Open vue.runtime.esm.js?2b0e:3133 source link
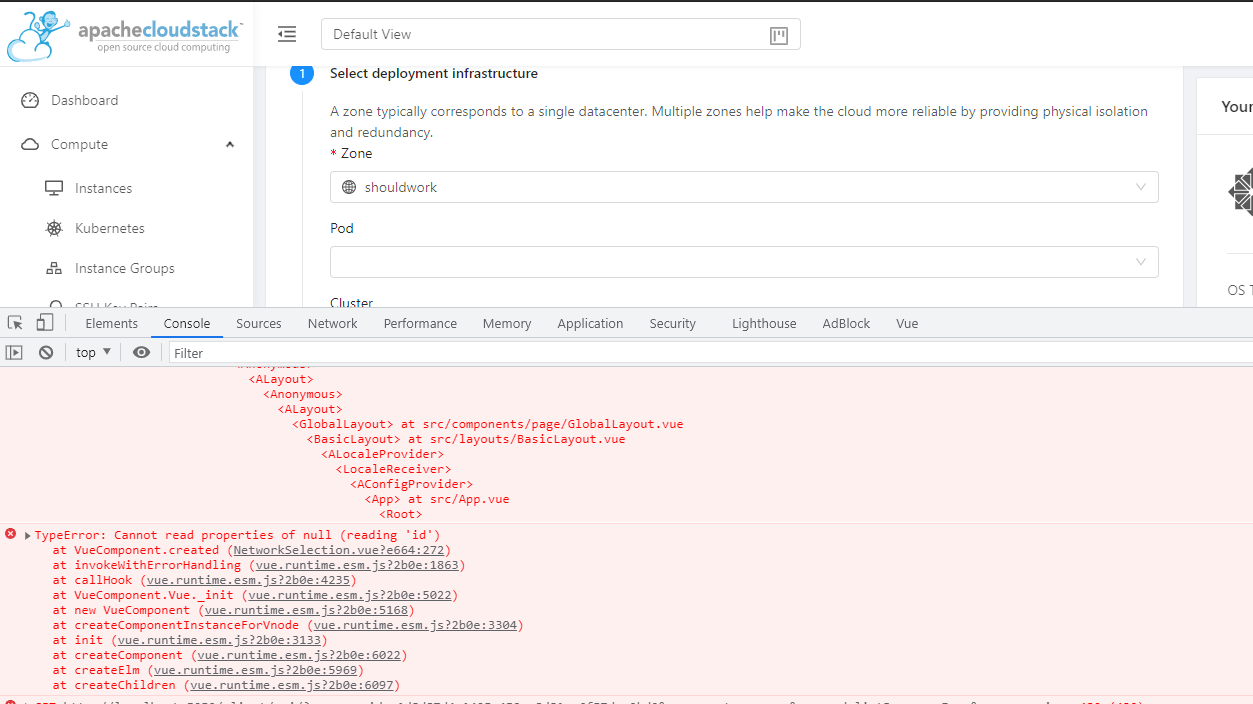 (x=219, y=640)
